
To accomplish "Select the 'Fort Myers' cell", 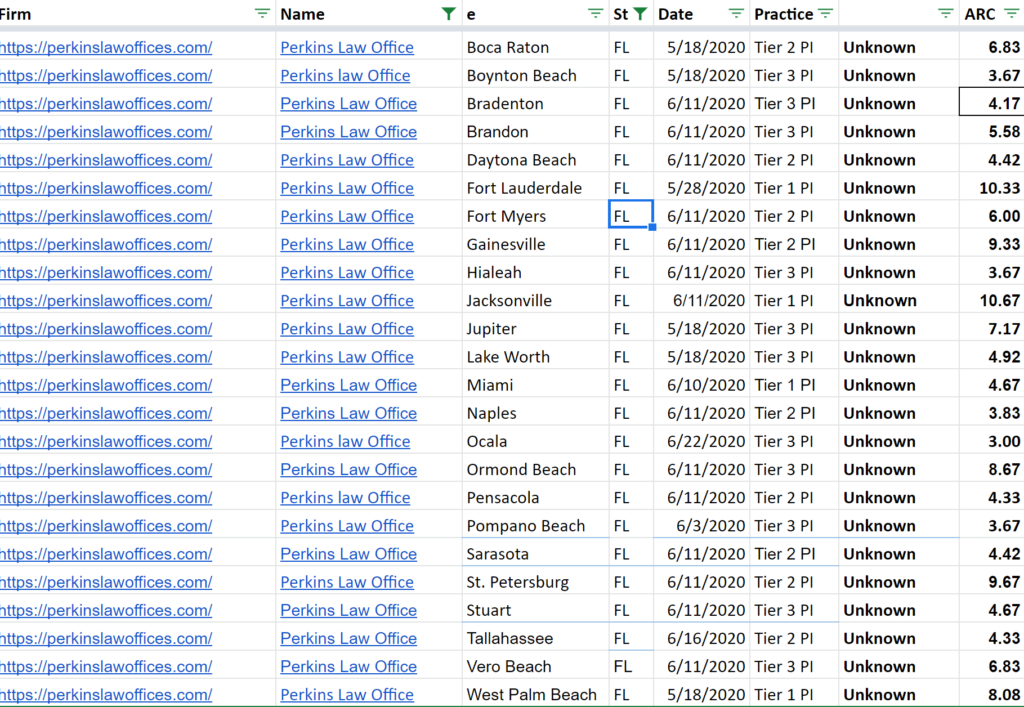I will click(536, 216).
